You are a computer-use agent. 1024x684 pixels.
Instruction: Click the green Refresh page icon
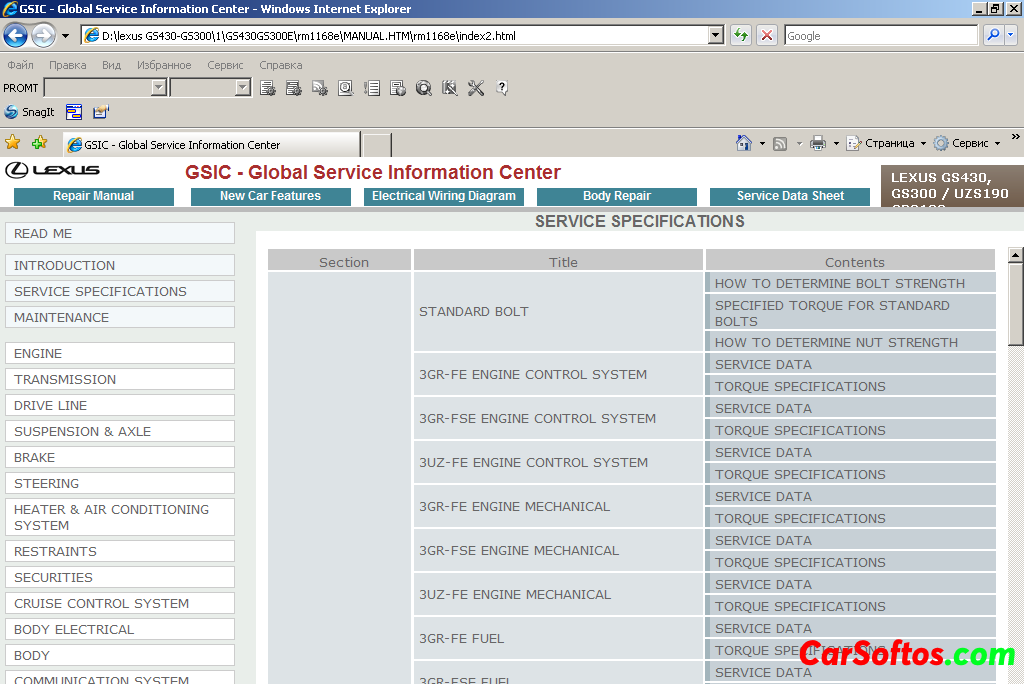[741, 36]
